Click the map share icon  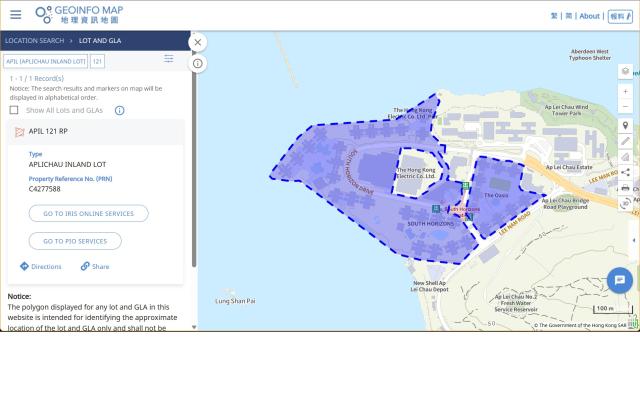point(625,172)
